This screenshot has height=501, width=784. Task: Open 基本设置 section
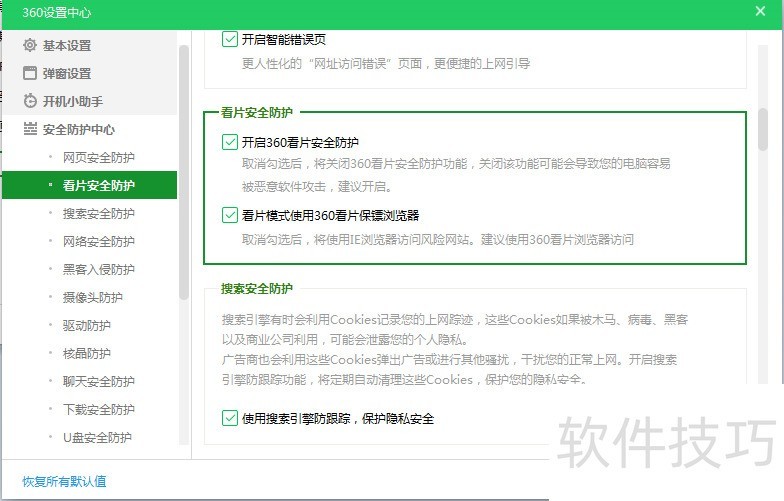(90, 46)
